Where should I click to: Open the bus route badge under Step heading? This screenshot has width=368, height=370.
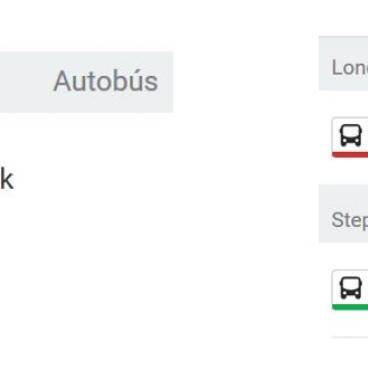tap(350, 290)
